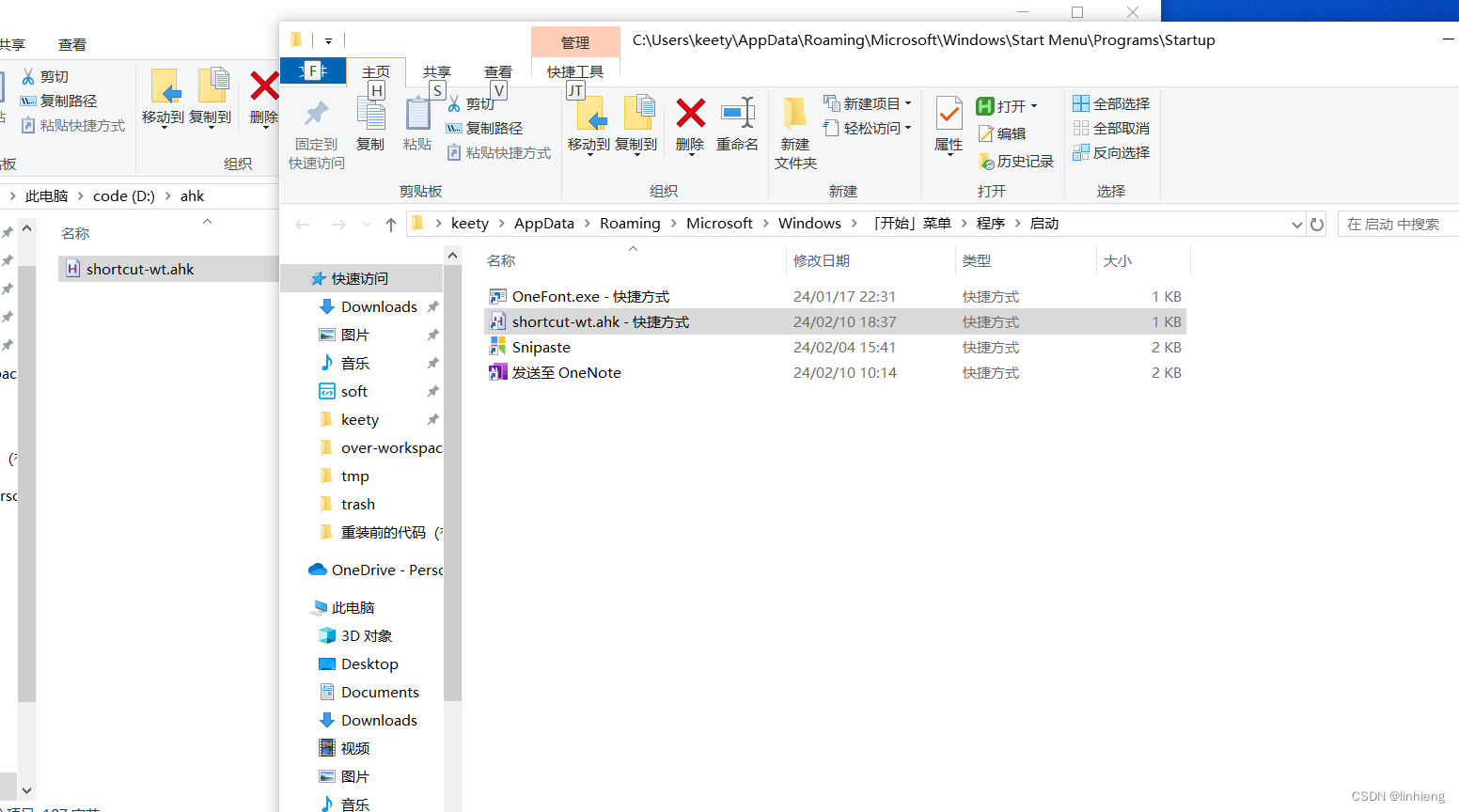Click 编辑 in the 打开 group
The width and height of the screenshot is (1459, 812).
1002,133
